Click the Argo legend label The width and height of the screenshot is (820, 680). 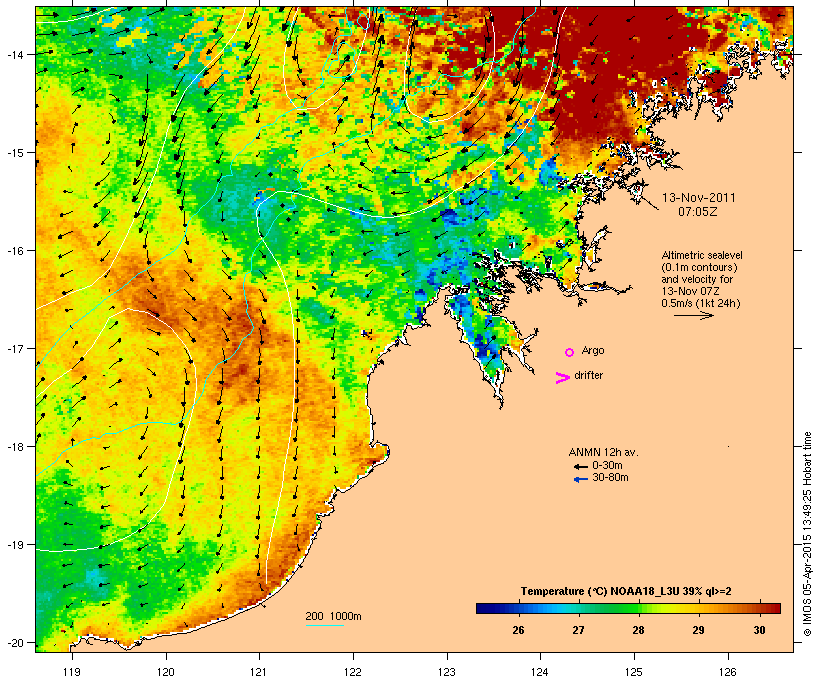[593, 350]
